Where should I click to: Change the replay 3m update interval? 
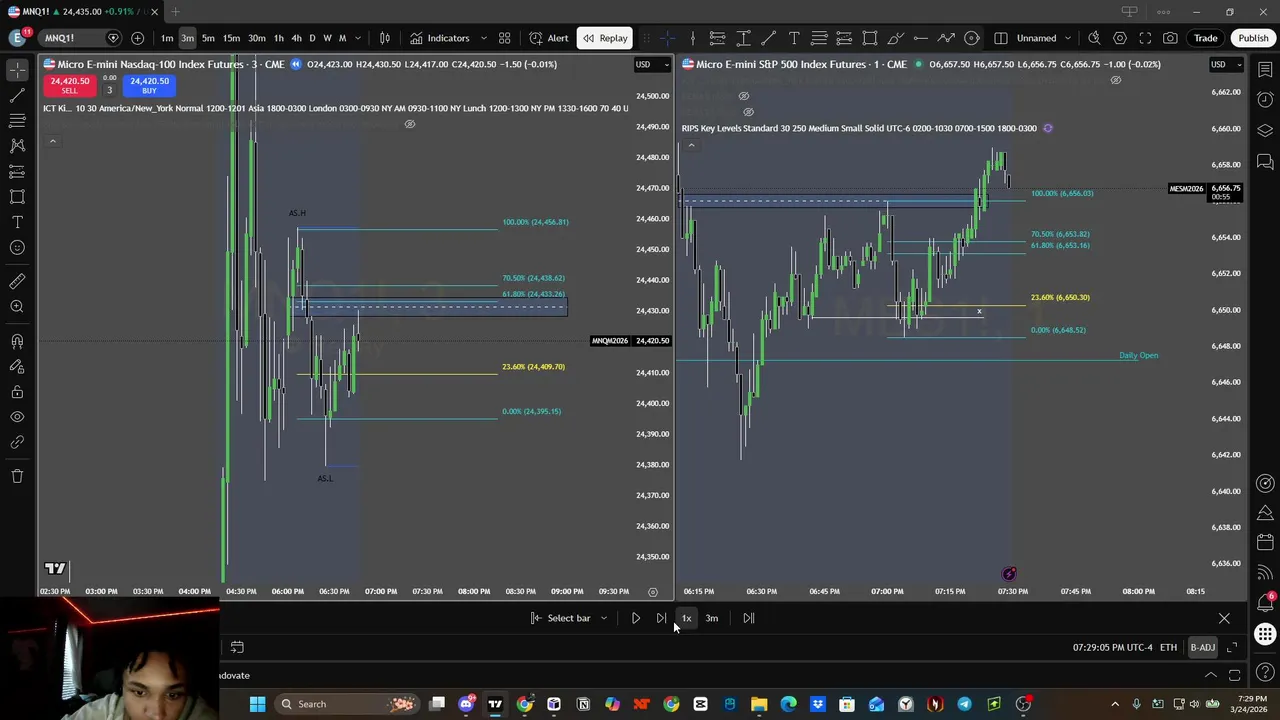(x=712, y=618)
